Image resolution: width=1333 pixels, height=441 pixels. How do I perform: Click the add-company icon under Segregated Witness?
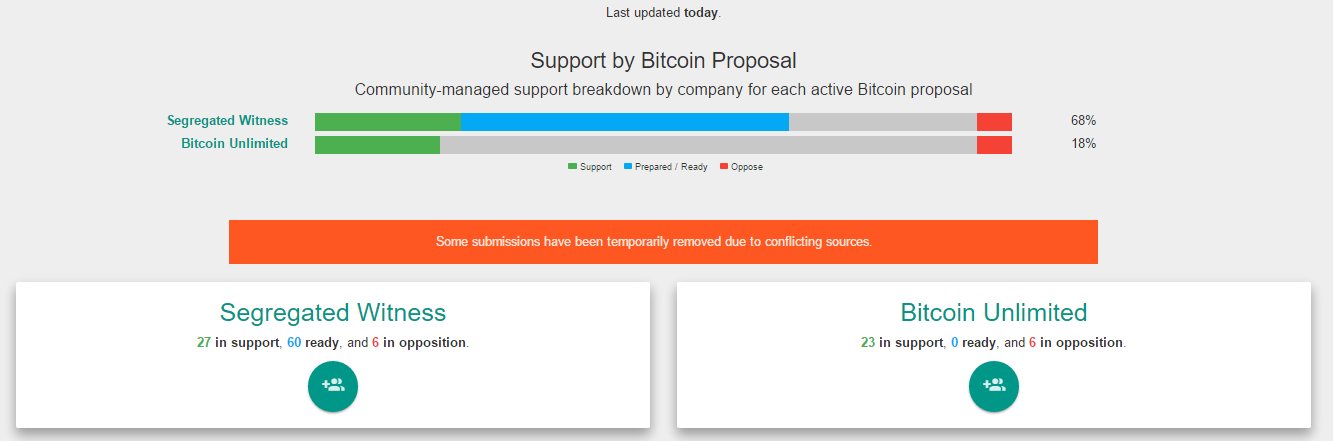point(333,386)
